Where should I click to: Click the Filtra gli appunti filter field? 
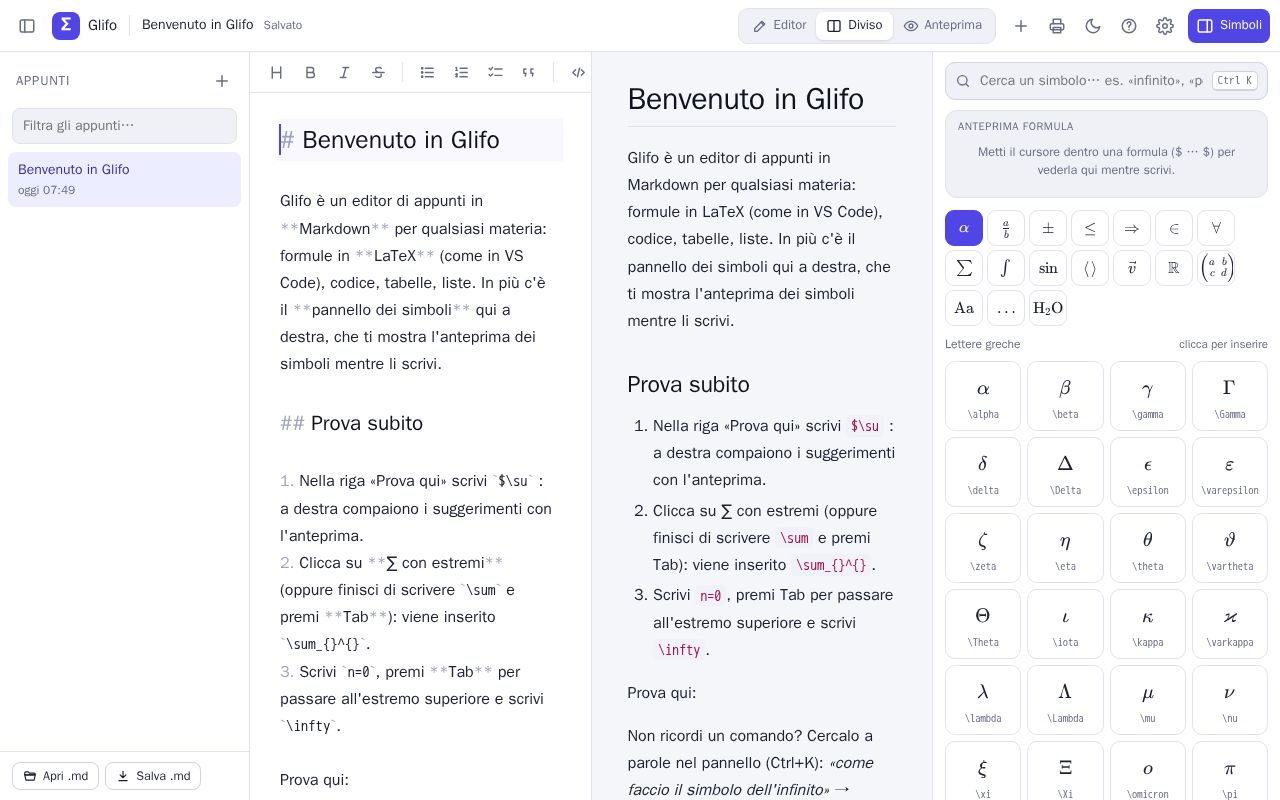coord(124,126)
